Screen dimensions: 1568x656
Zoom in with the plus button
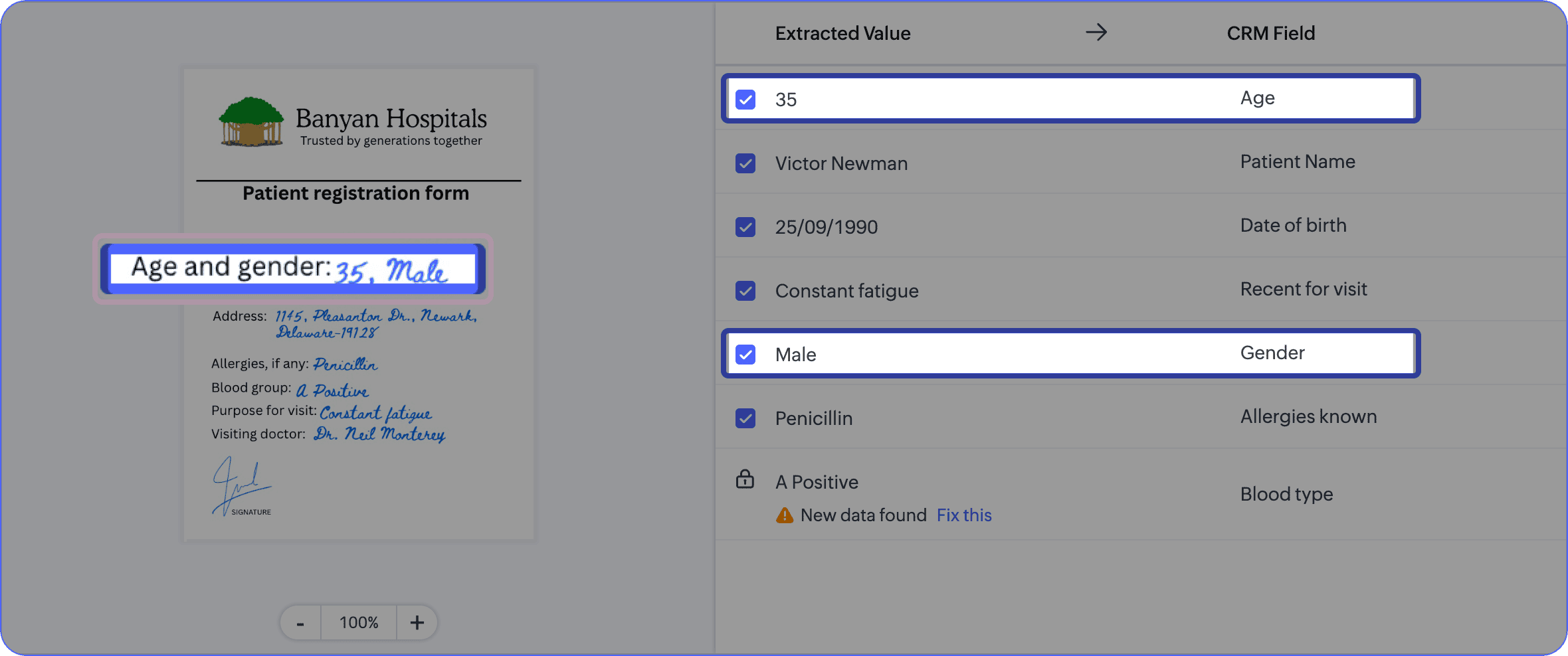(x=417, y=623)
